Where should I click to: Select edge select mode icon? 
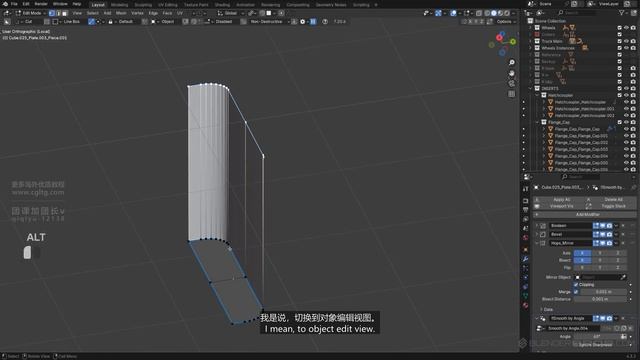58,13
